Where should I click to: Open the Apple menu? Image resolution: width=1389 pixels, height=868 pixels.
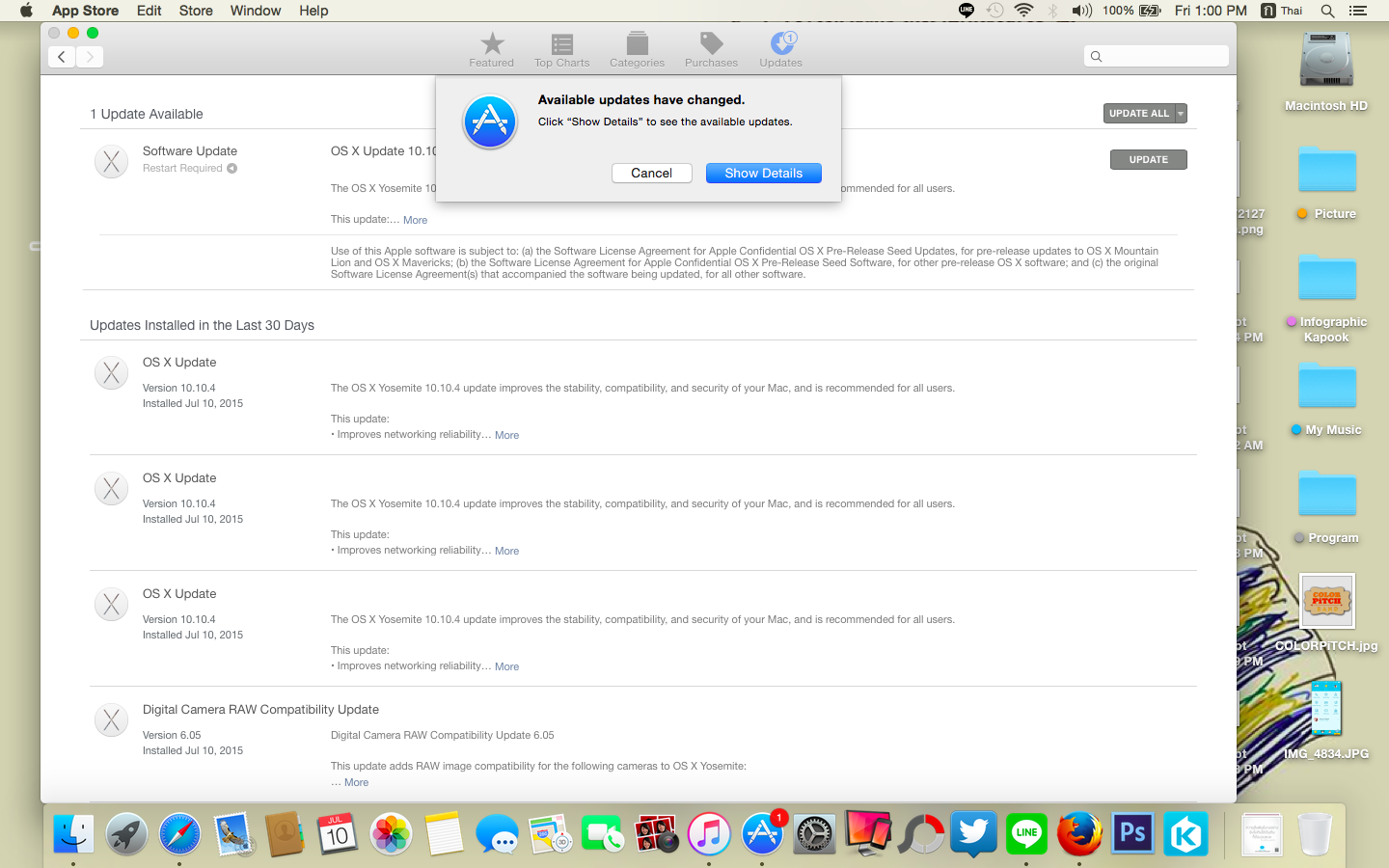click(26, 11)
